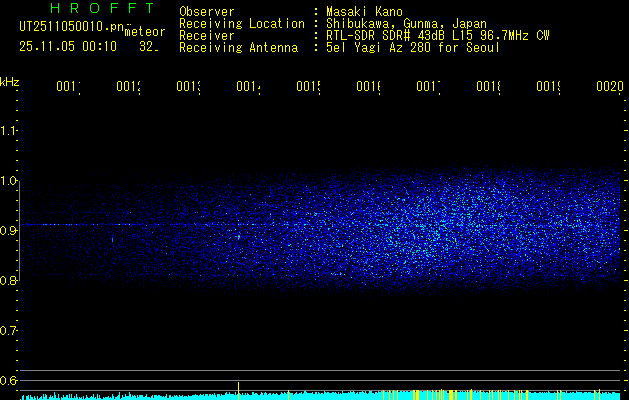Click the receiver line RTL-SDR SDR# 43dB
The image size is (629, 400).
[x=387, y=36]
